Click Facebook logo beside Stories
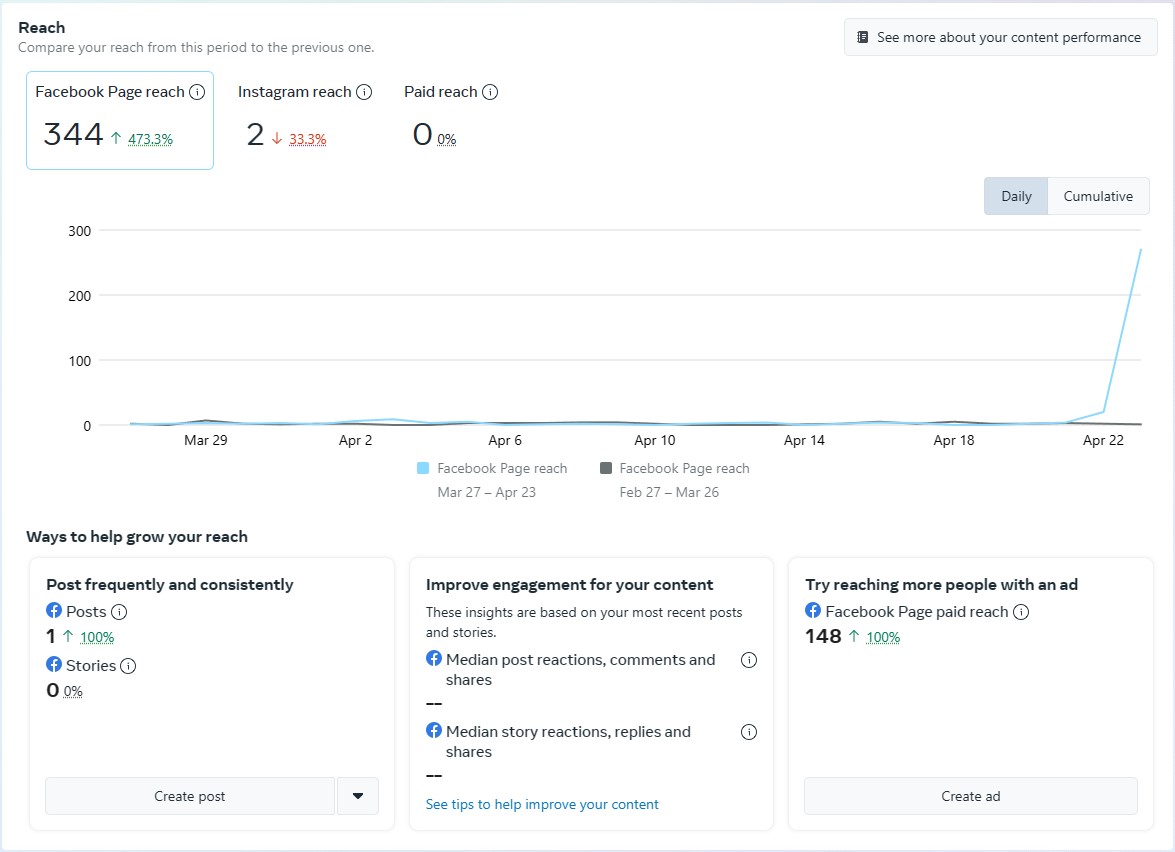This screenshot has height=852, width=1175. pyautogui.click(x=54, y=665)
